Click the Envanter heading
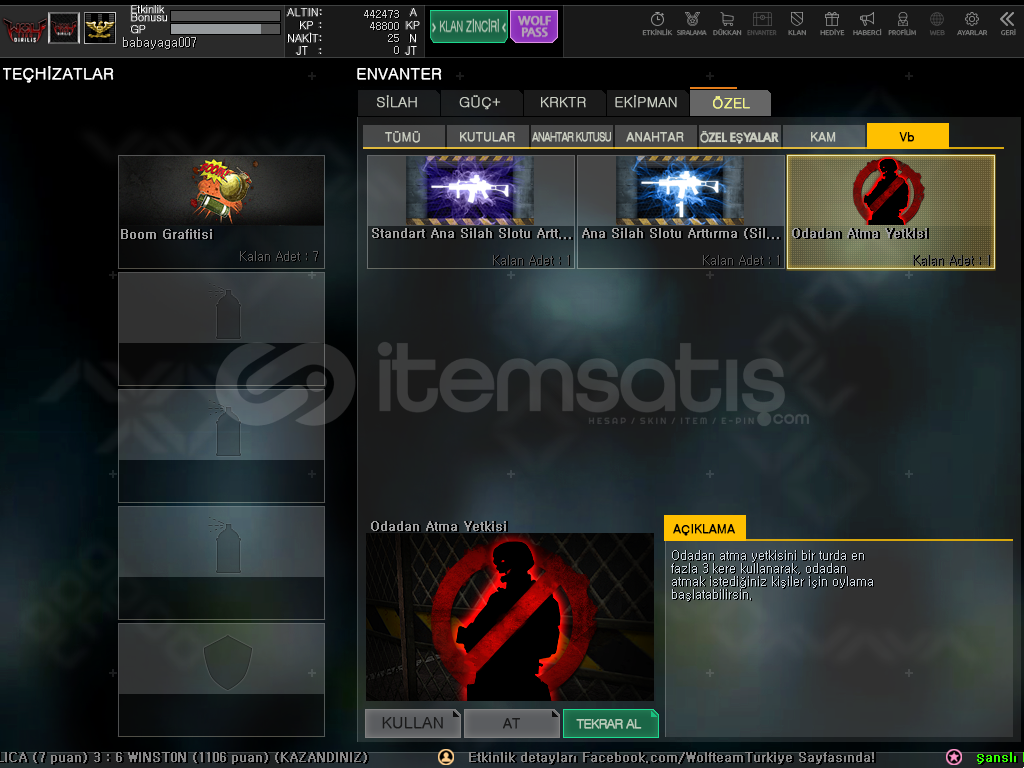The height and width of the screenshot is (768, 1024). (x=399, y=74)
